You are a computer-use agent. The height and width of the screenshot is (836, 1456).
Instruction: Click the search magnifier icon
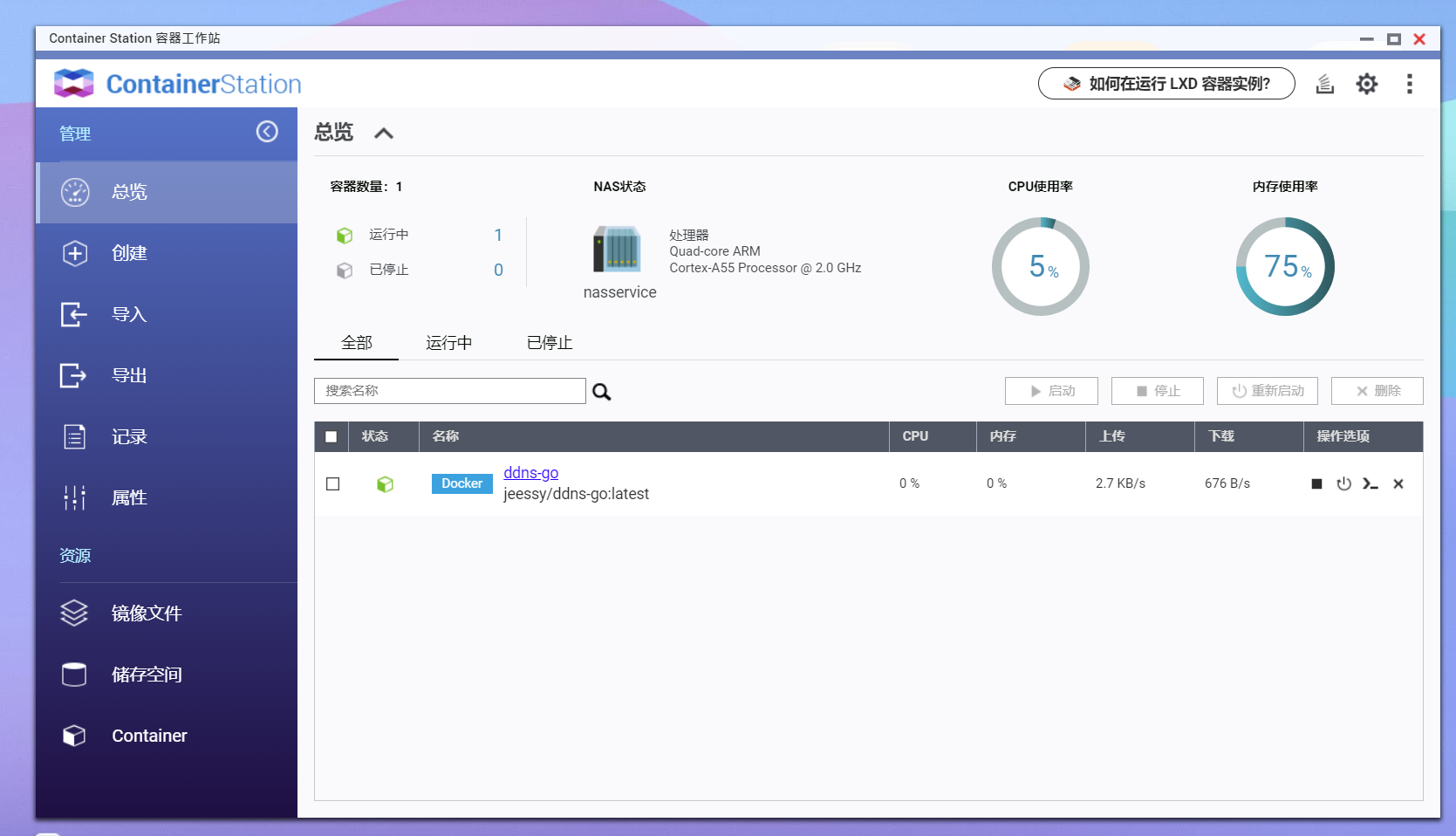[x=602, y=392]
